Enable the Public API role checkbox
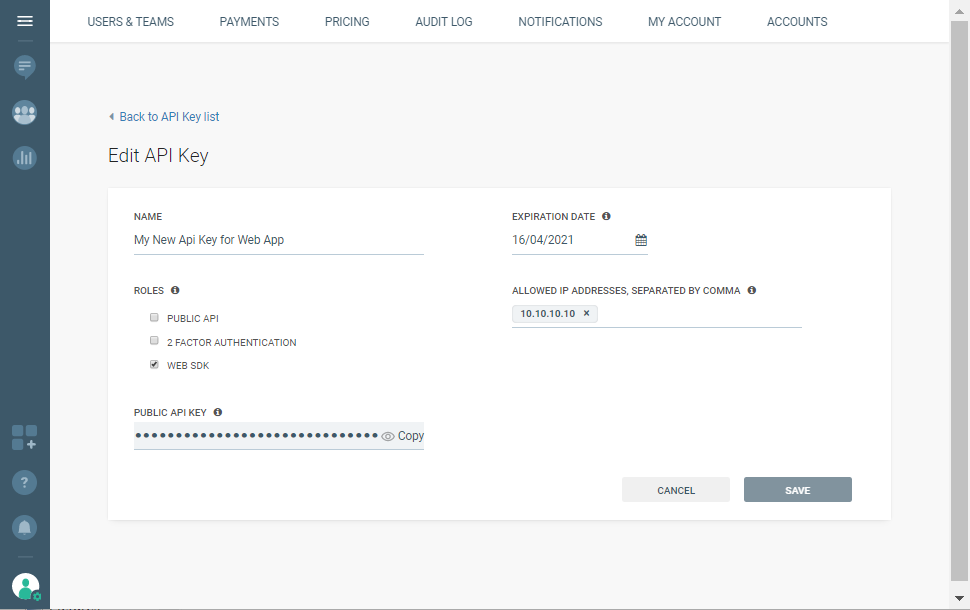This screenshot has width=970, height=610. point(154,317)
